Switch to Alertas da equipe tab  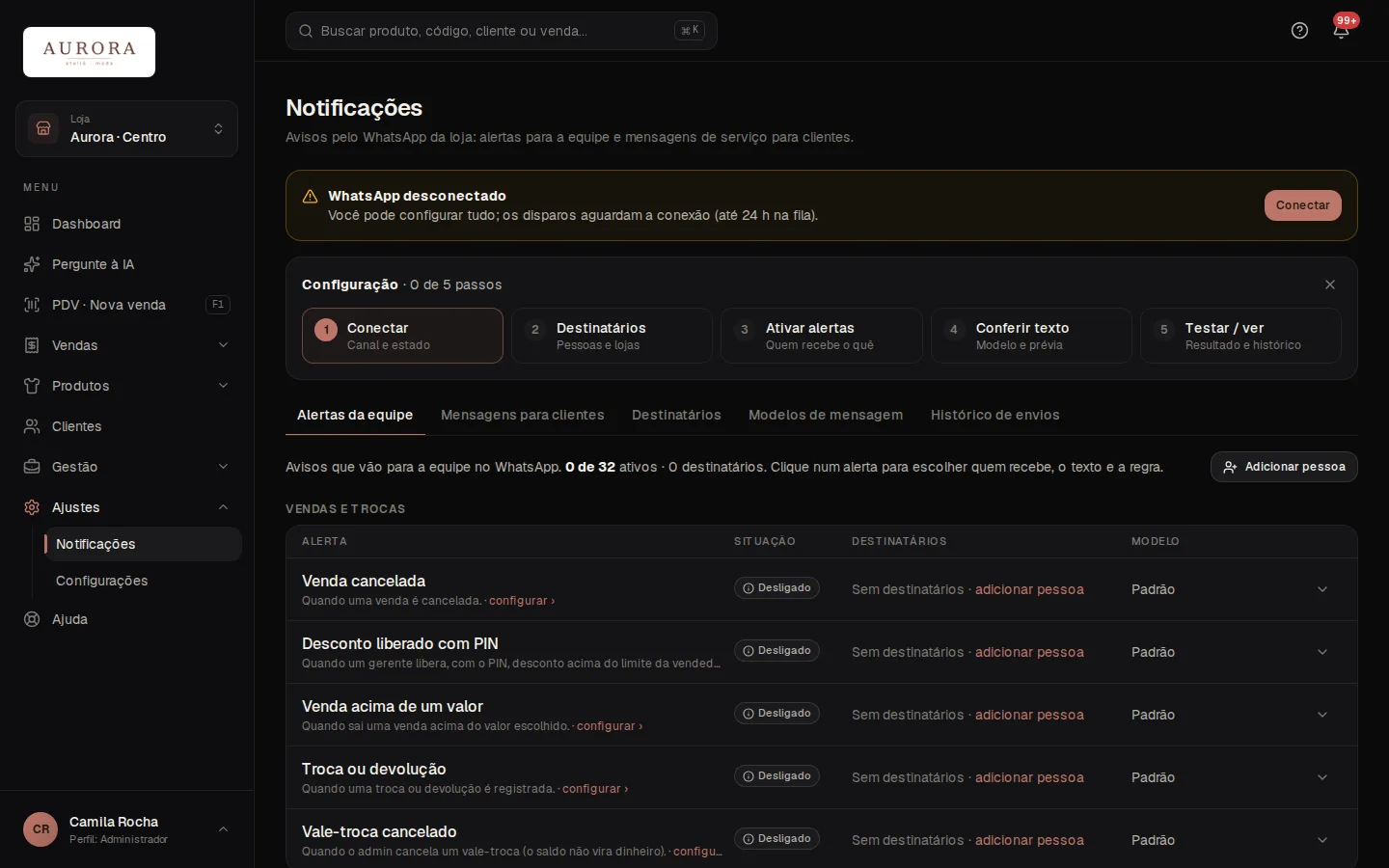tap(355, 415)
